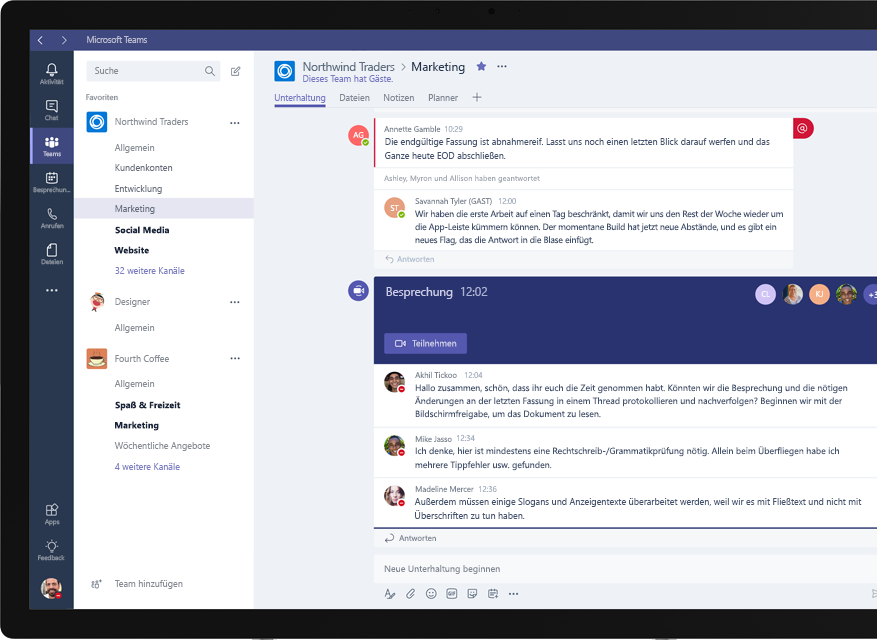Attach a file with paperclip icon
This screenshot has width=877, height=640.
(x=411, y=594)
